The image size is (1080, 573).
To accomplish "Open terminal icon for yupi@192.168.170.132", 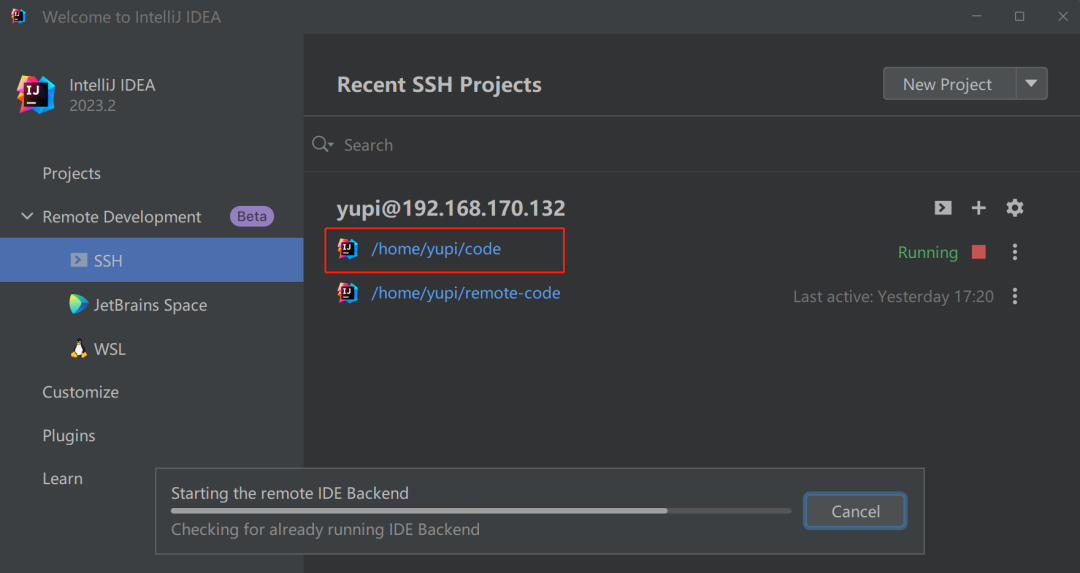I will tap(943, 208).
